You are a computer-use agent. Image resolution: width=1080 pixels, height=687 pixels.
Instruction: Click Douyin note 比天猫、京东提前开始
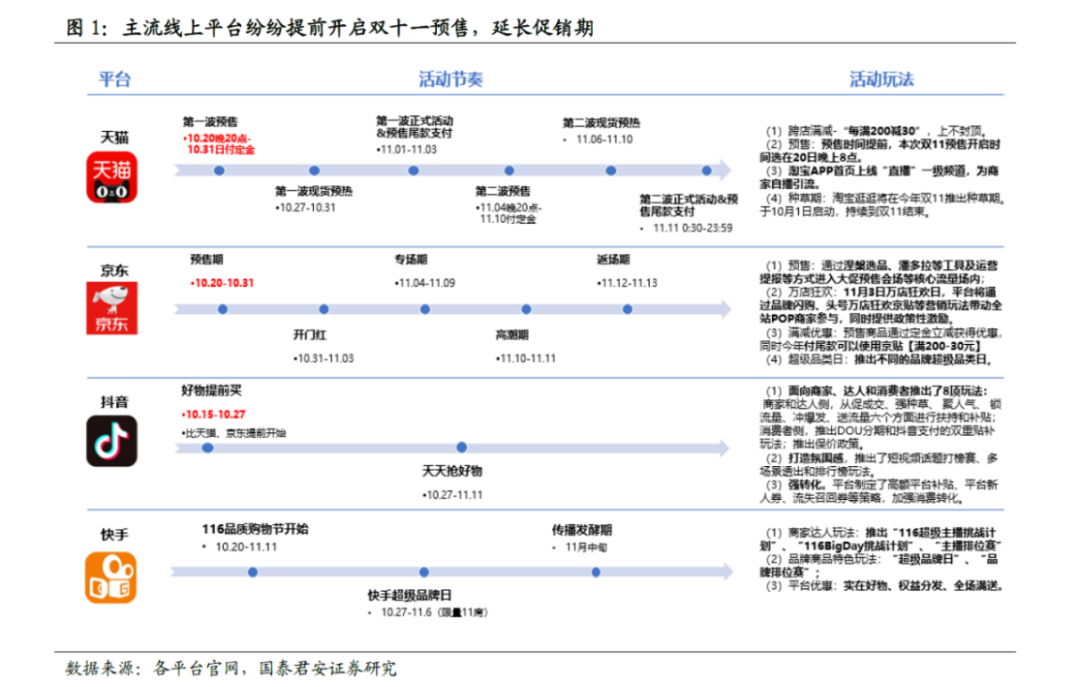233,433
